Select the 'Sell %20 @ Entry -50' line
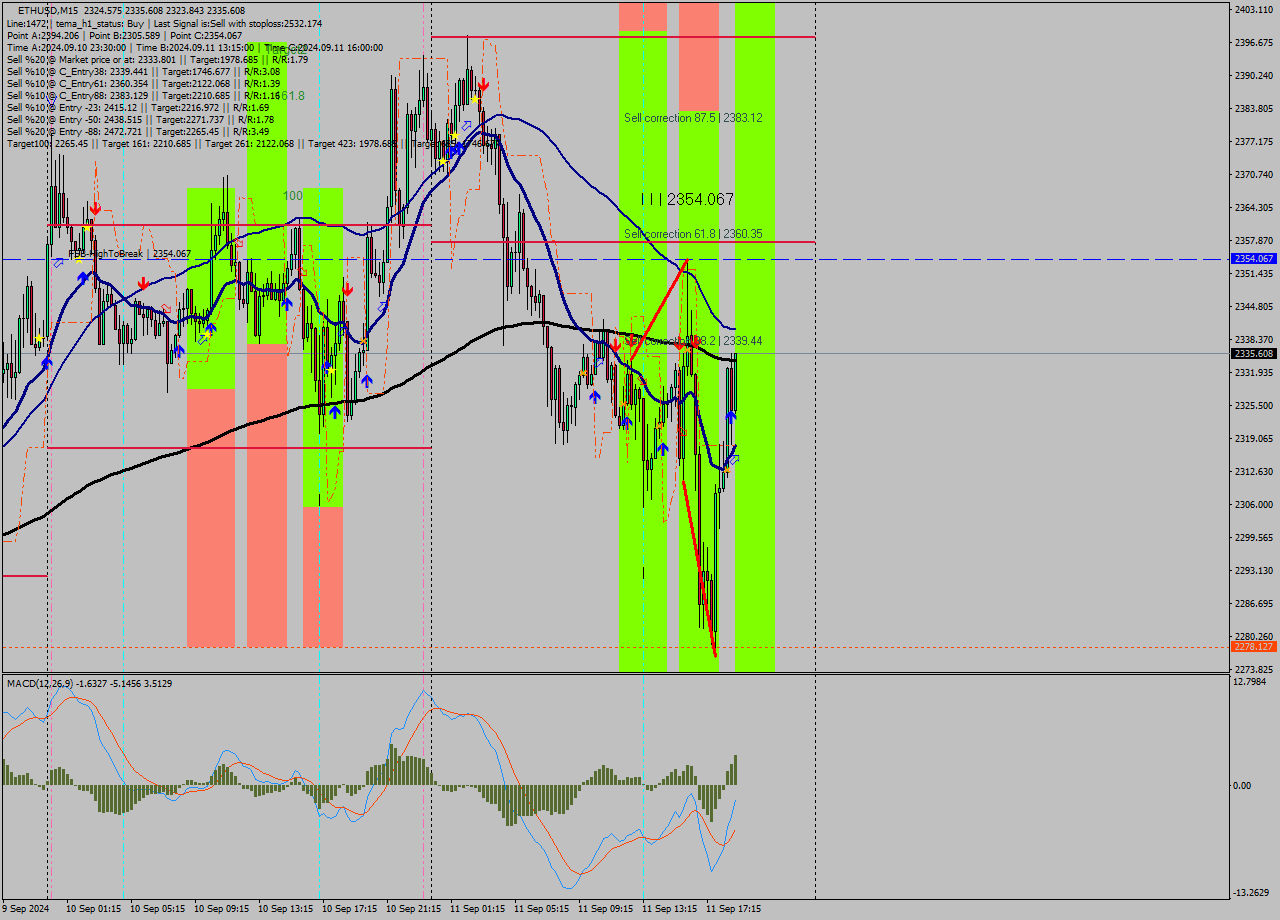 (x=140, y=119)
